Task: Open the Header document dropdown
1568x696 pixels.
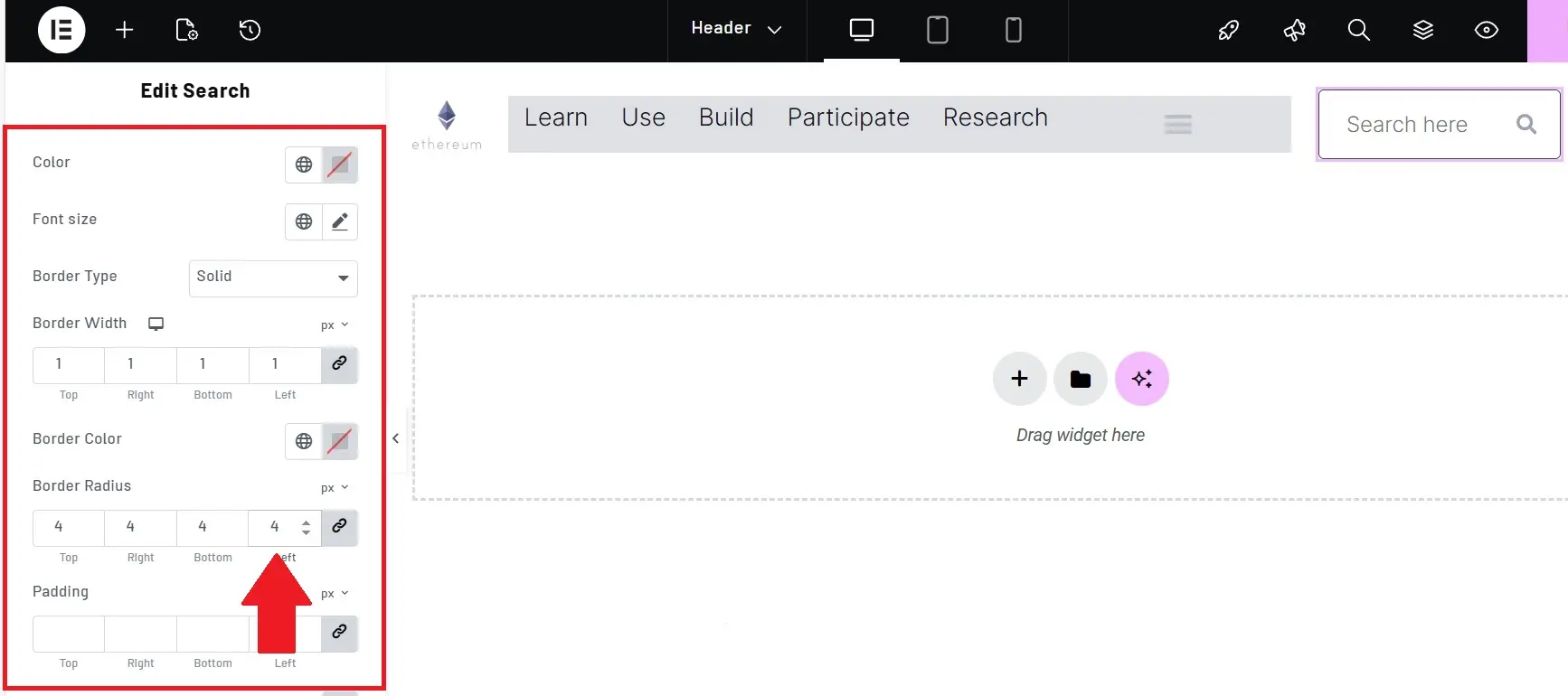Action: pos(736,29)
